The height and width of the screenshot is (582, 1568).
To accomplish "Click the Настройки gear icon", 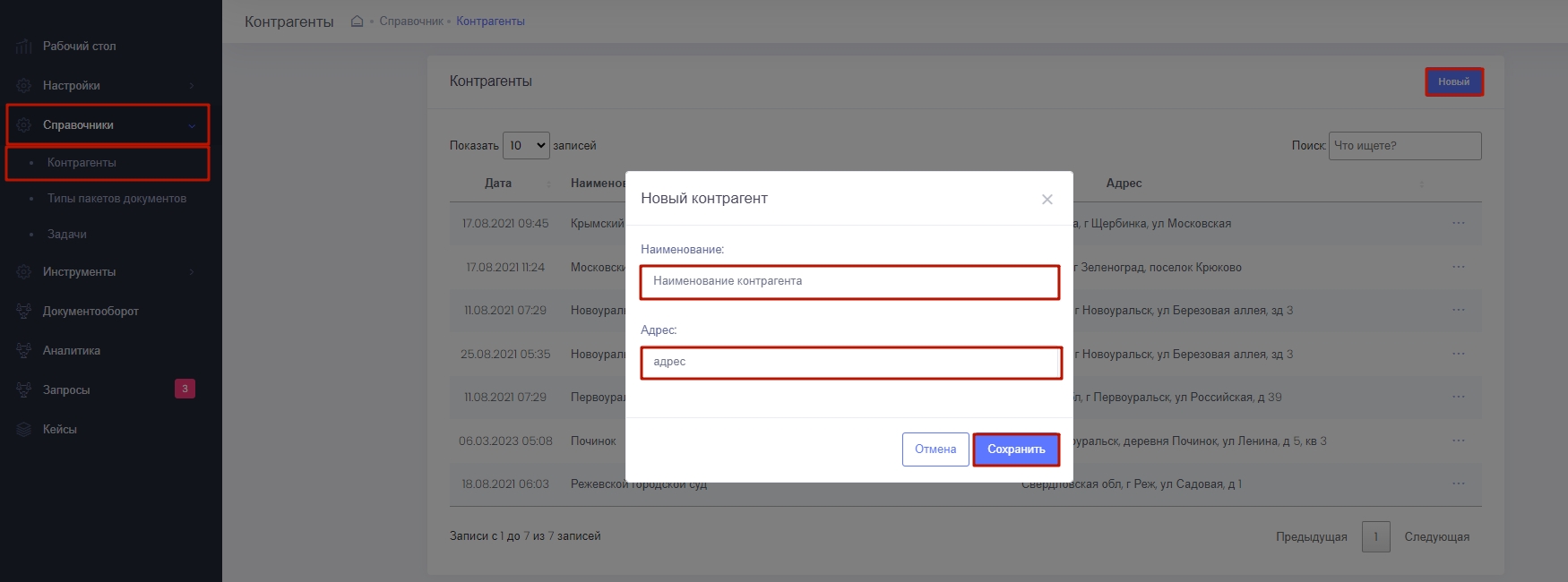I will [24, 86].
